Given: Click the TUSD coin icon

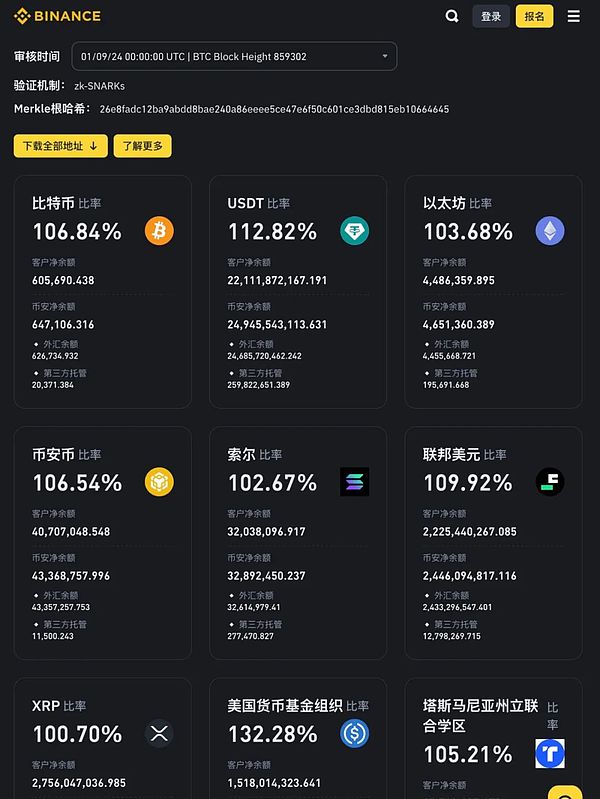Looking at the screenshot, I should tap(549, 753).
